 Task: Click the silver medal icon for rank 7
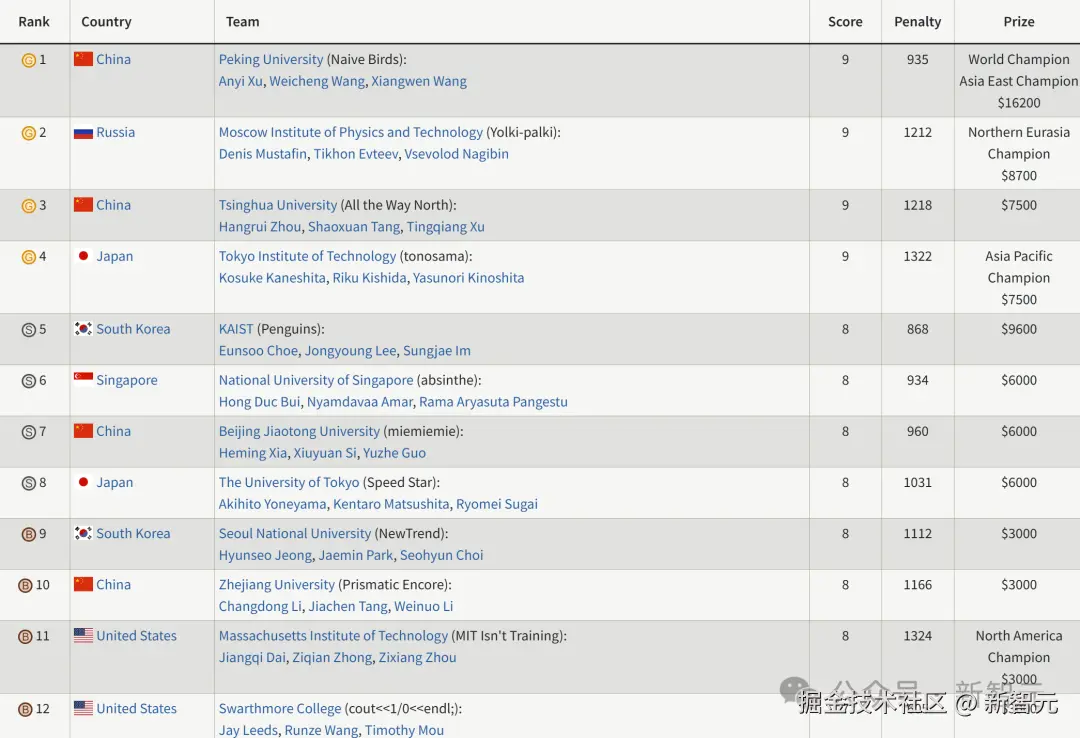pos(28,432)
